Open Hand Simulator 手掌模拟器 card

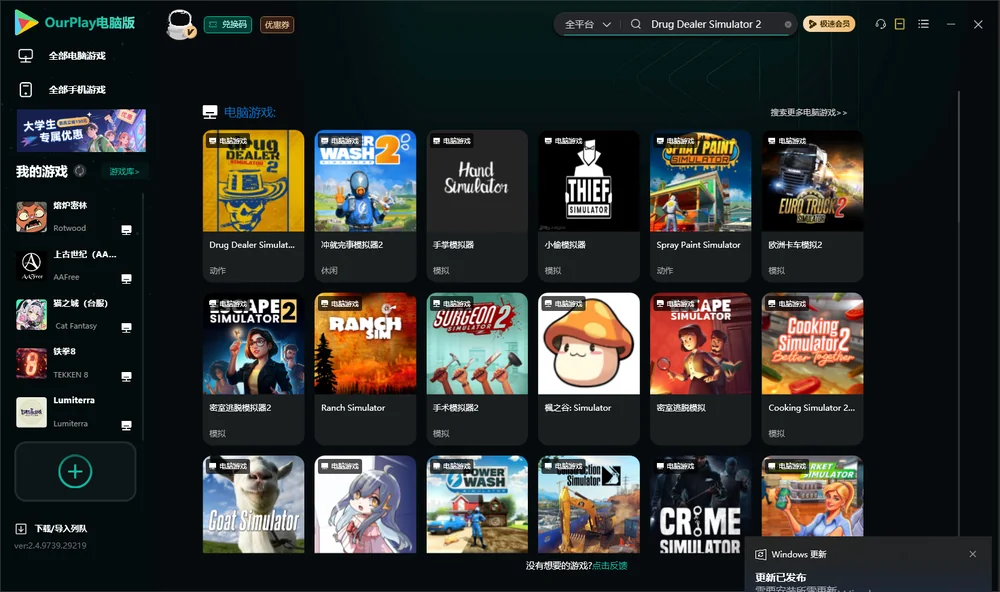click(x=476, y=205)
